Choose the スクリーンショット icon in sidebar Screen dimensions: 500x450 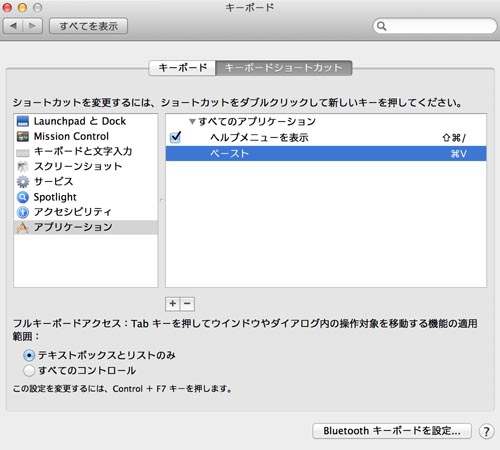click(x=23, y=167)
